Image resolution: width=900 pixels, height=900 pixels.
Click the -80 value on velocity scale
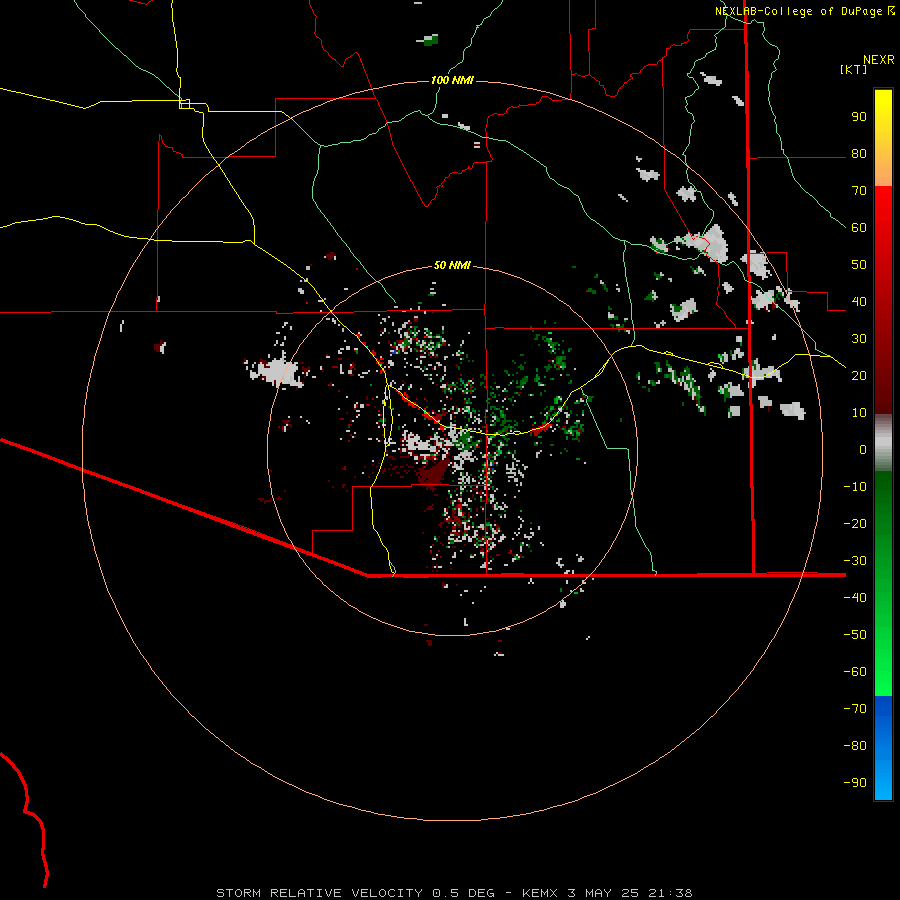(x=855, y=746)
